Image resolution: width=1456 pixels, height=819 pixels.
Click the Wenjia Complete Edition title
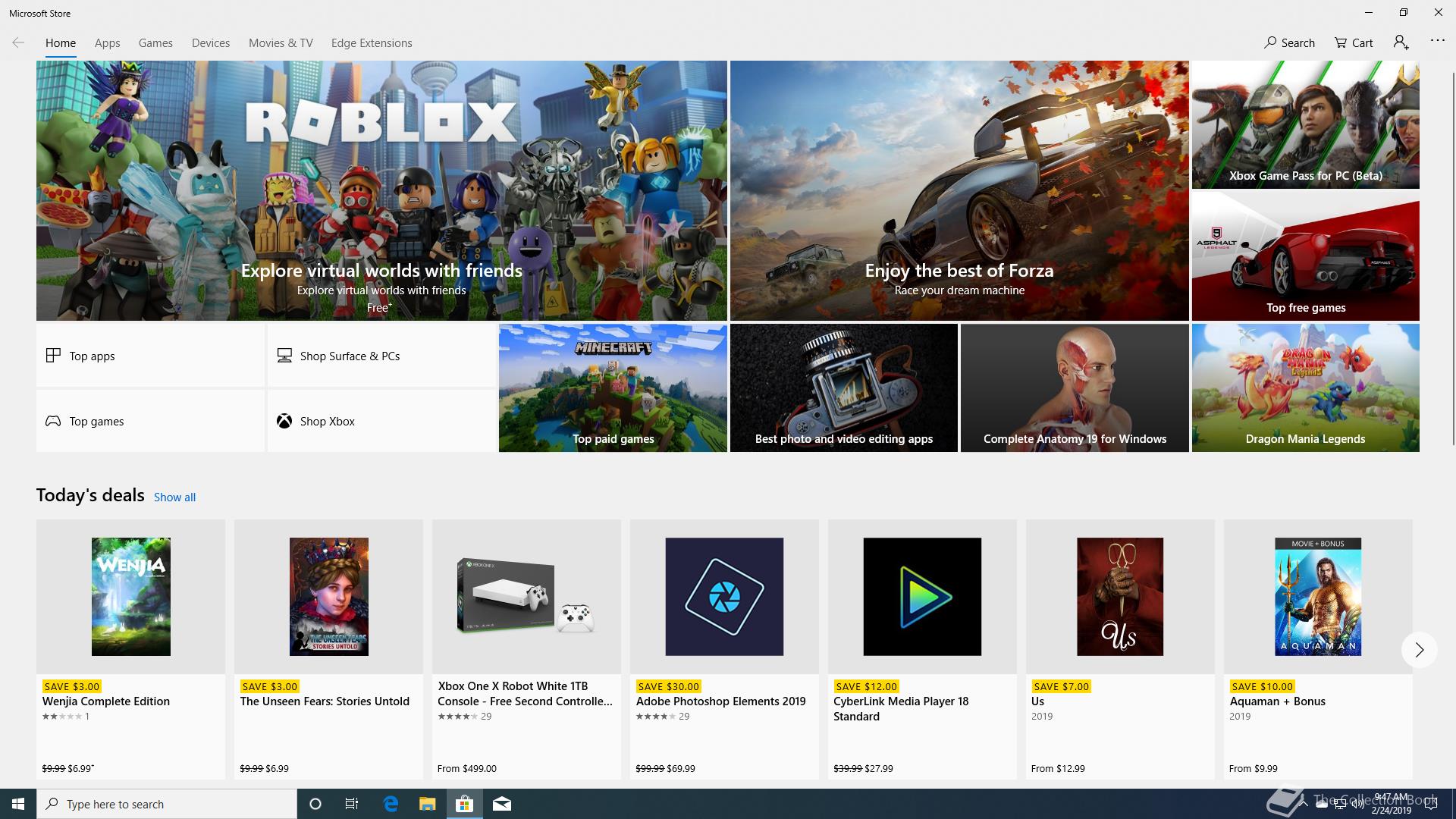click(x=106, y=701)
